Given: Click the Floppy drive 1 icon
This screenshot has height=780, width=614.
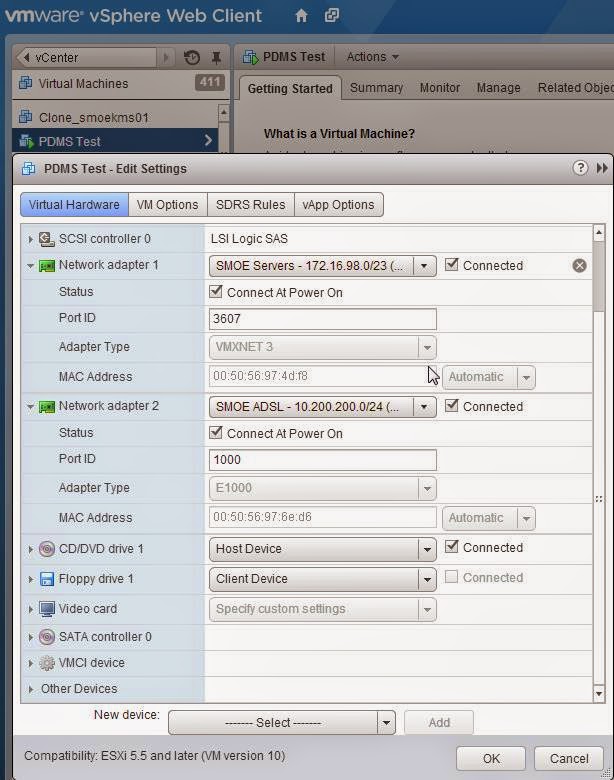Looking at the screenshot, I should tap(47, 579).
